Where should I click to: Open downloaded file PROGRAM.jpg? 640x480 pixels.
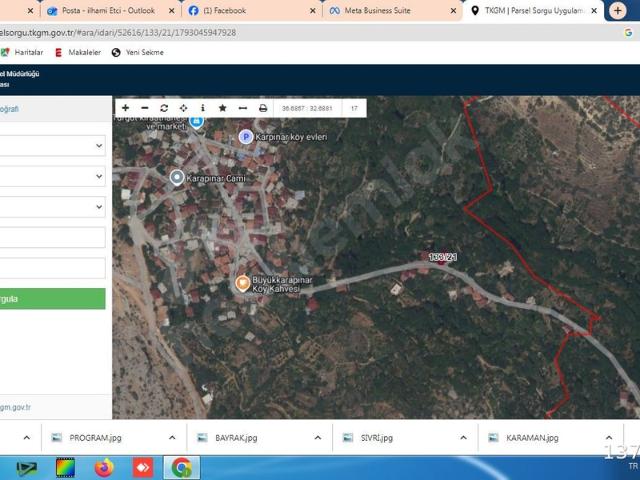[95, 438]
